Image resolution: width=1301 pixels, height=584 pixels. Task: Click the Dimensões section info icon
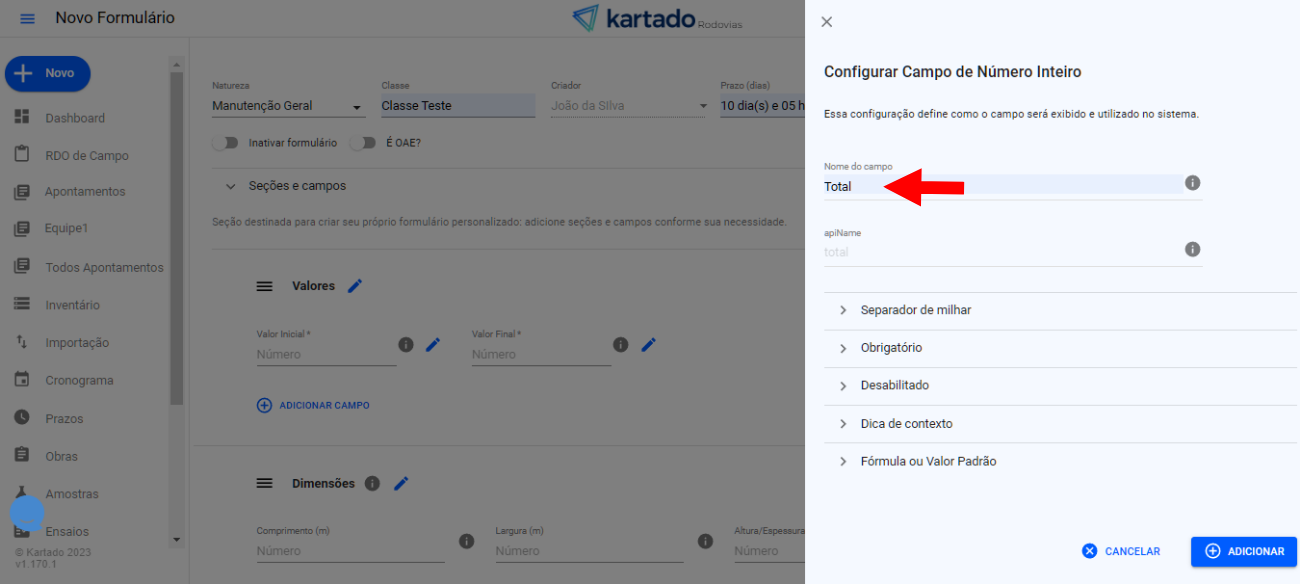pyautogui.click(x=372, y=484)
